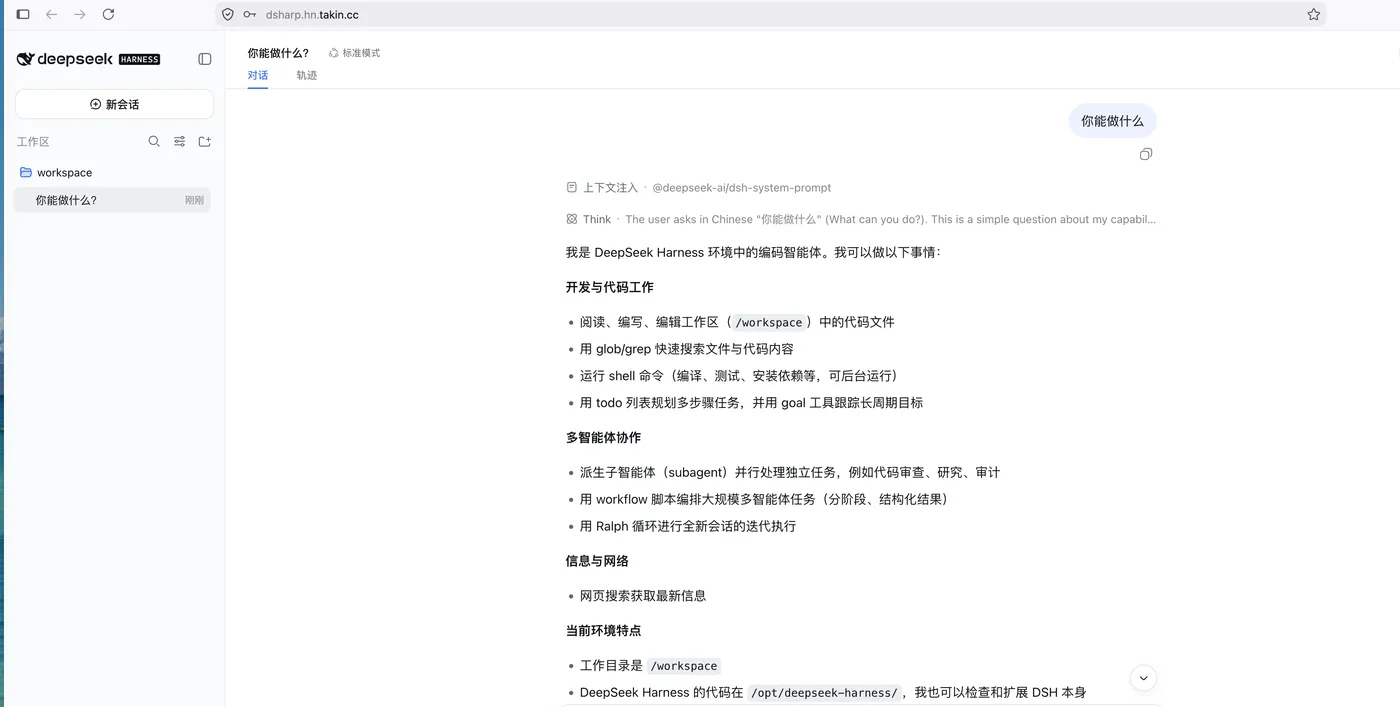Image resolution: width=1400 pixels, height=707 pixels.
Task: Click the 刚刚 timestamp on conversation row
Action: pyautogui.click(x=194, y=200)
